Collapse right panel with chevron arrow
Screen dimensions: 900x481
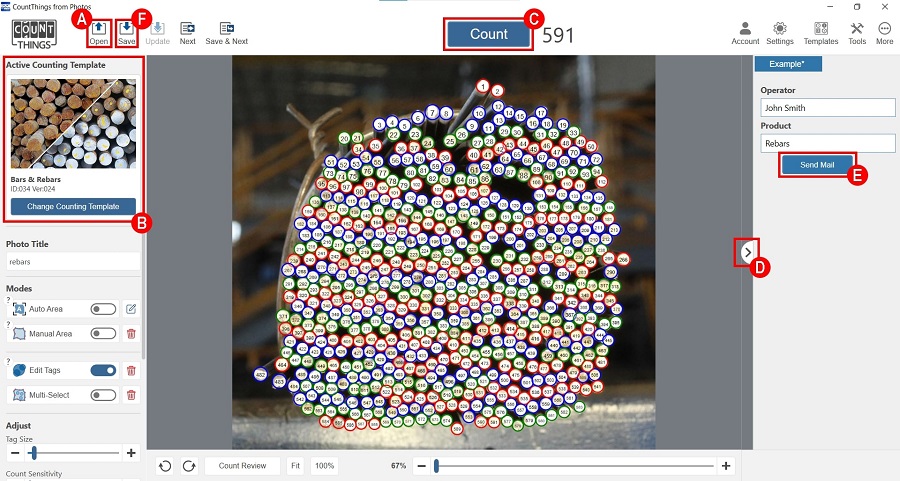(748, 252)
